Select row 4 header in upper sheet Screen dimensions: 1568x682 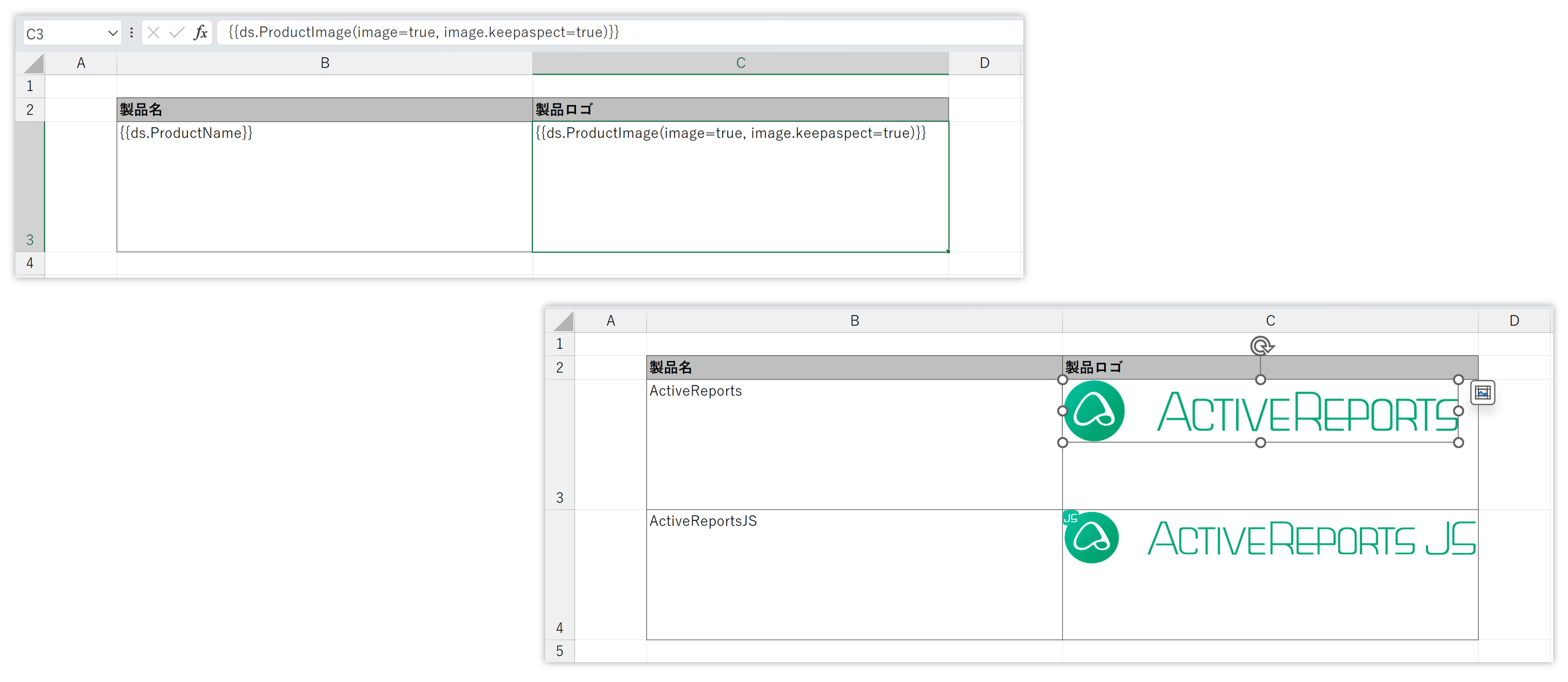(30, 263)
